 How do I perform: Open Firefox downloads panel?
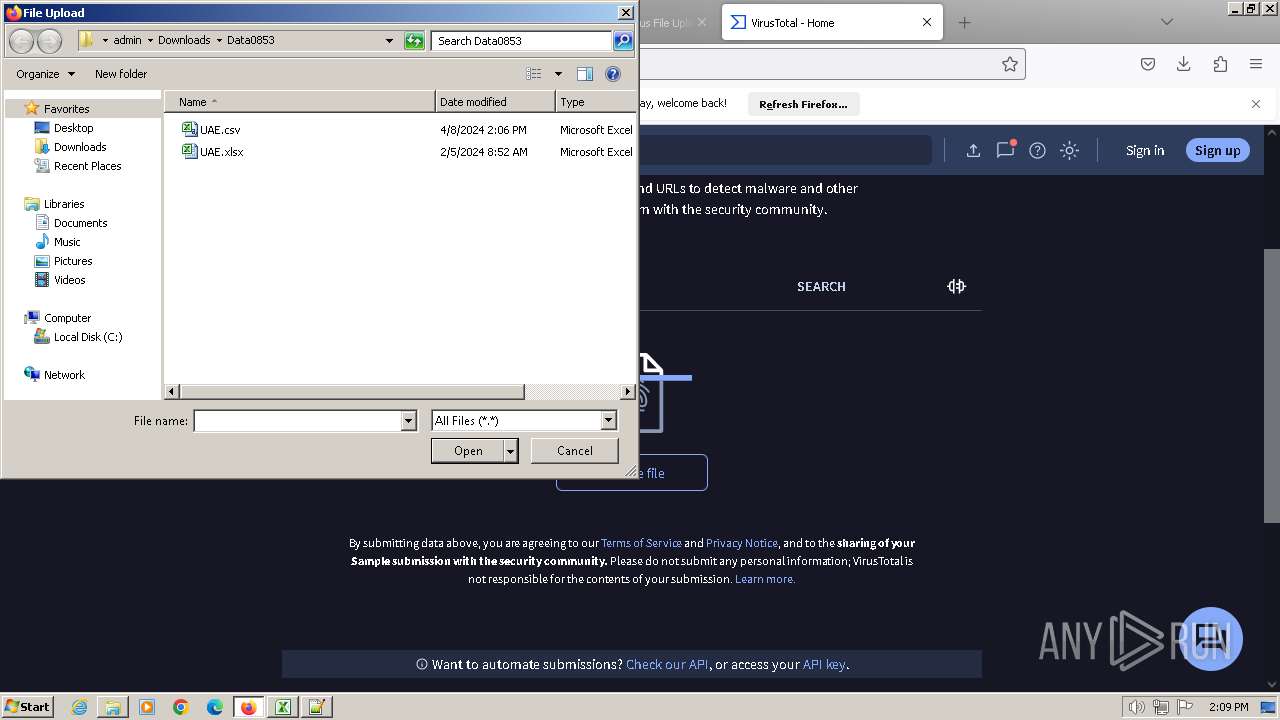1184,64
